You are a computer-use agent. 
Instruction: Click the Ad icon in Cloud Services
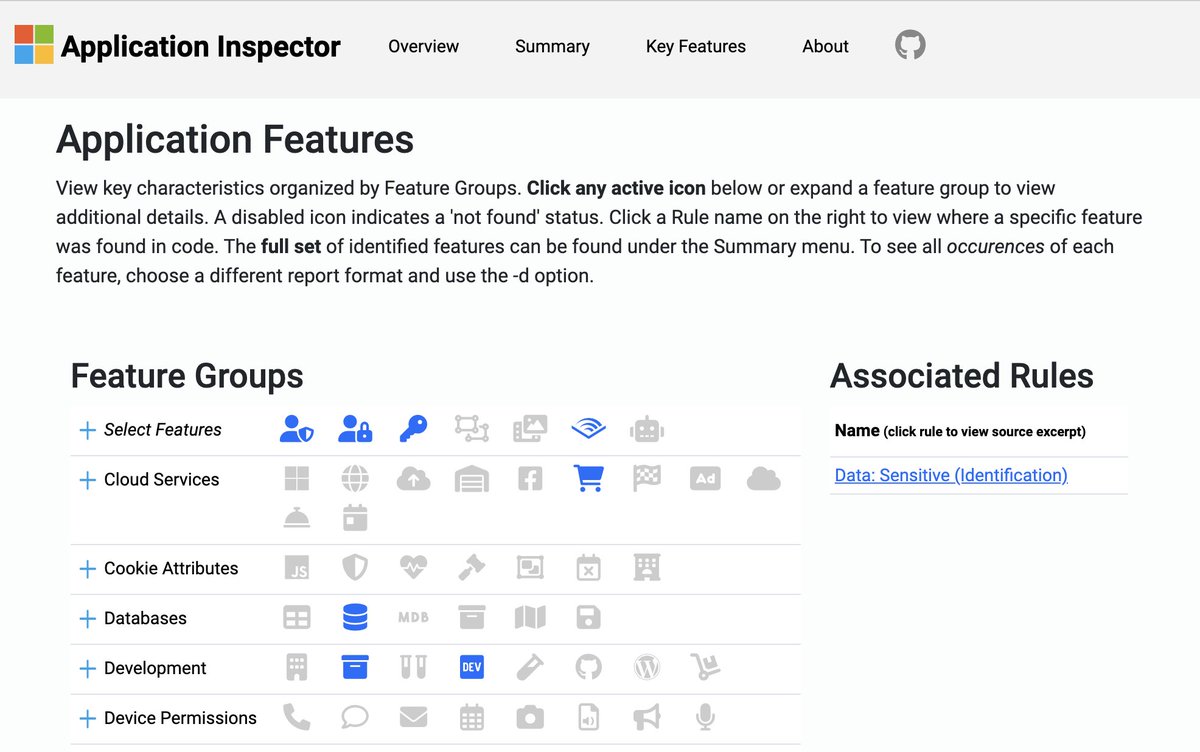(705, 479)
